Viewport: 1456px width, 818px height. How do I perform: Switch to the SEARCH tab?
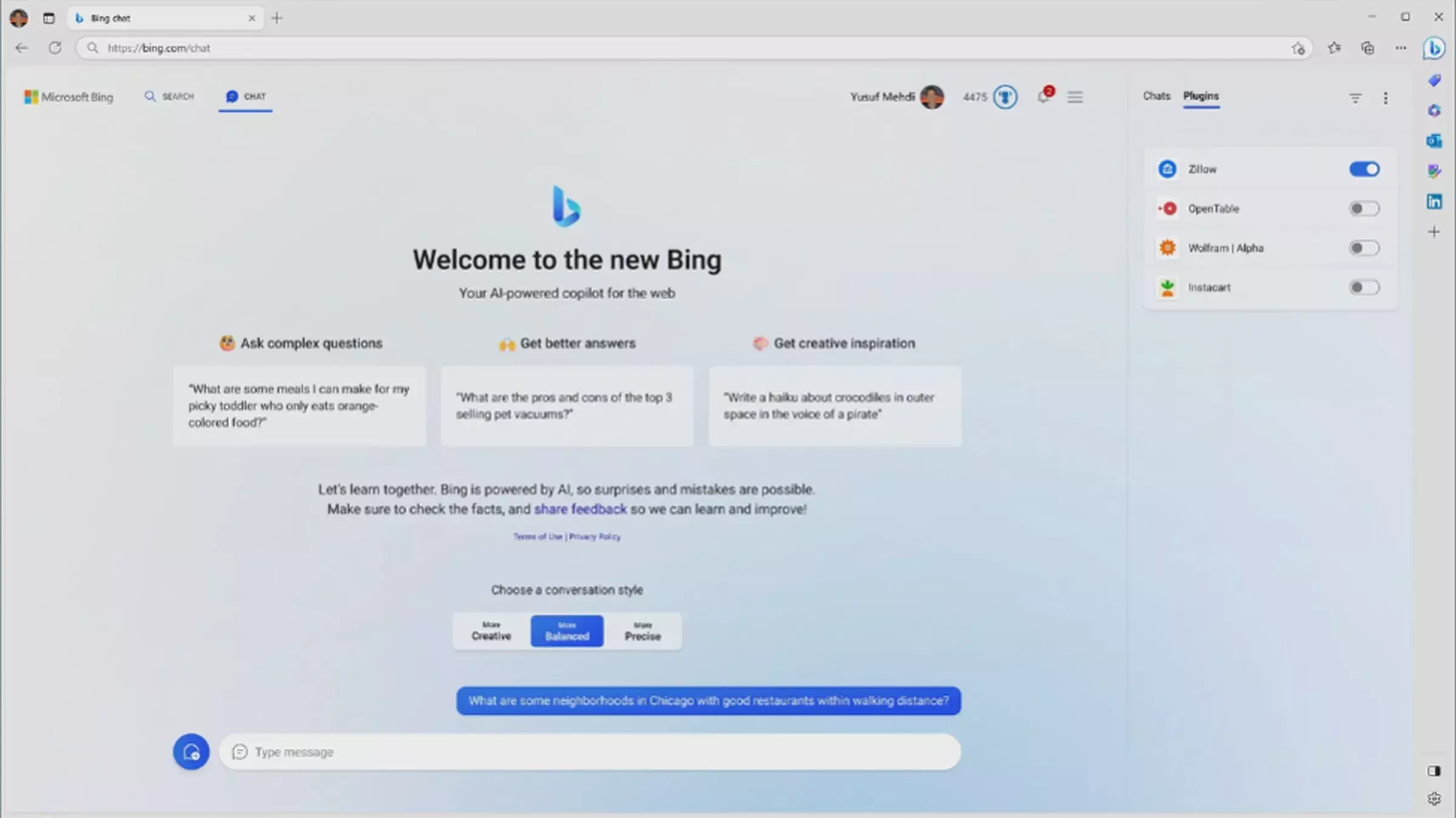(x=169, y=96)
